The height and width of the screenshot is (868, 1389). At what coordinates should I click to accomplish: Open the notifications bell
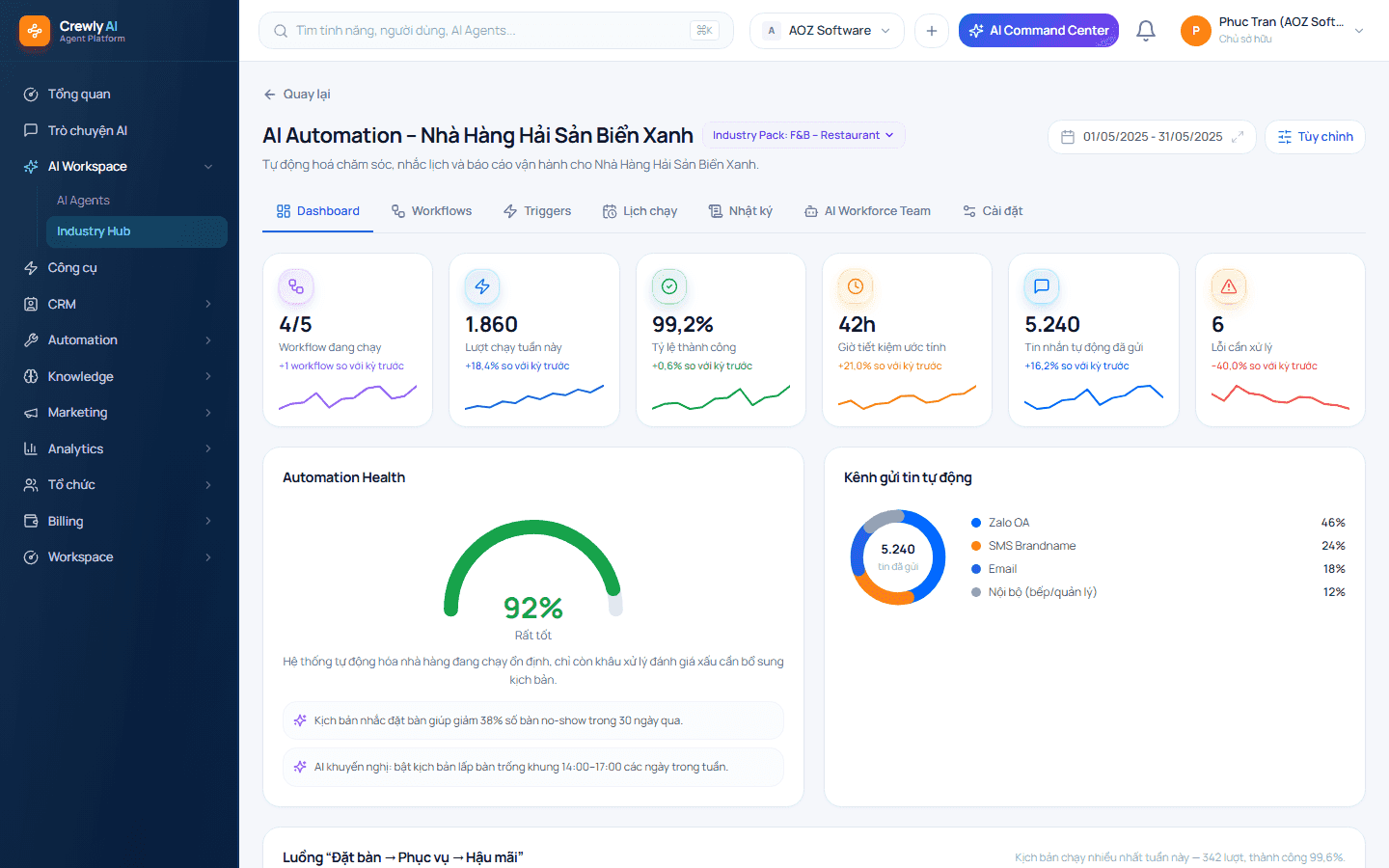coord(1146,31)
